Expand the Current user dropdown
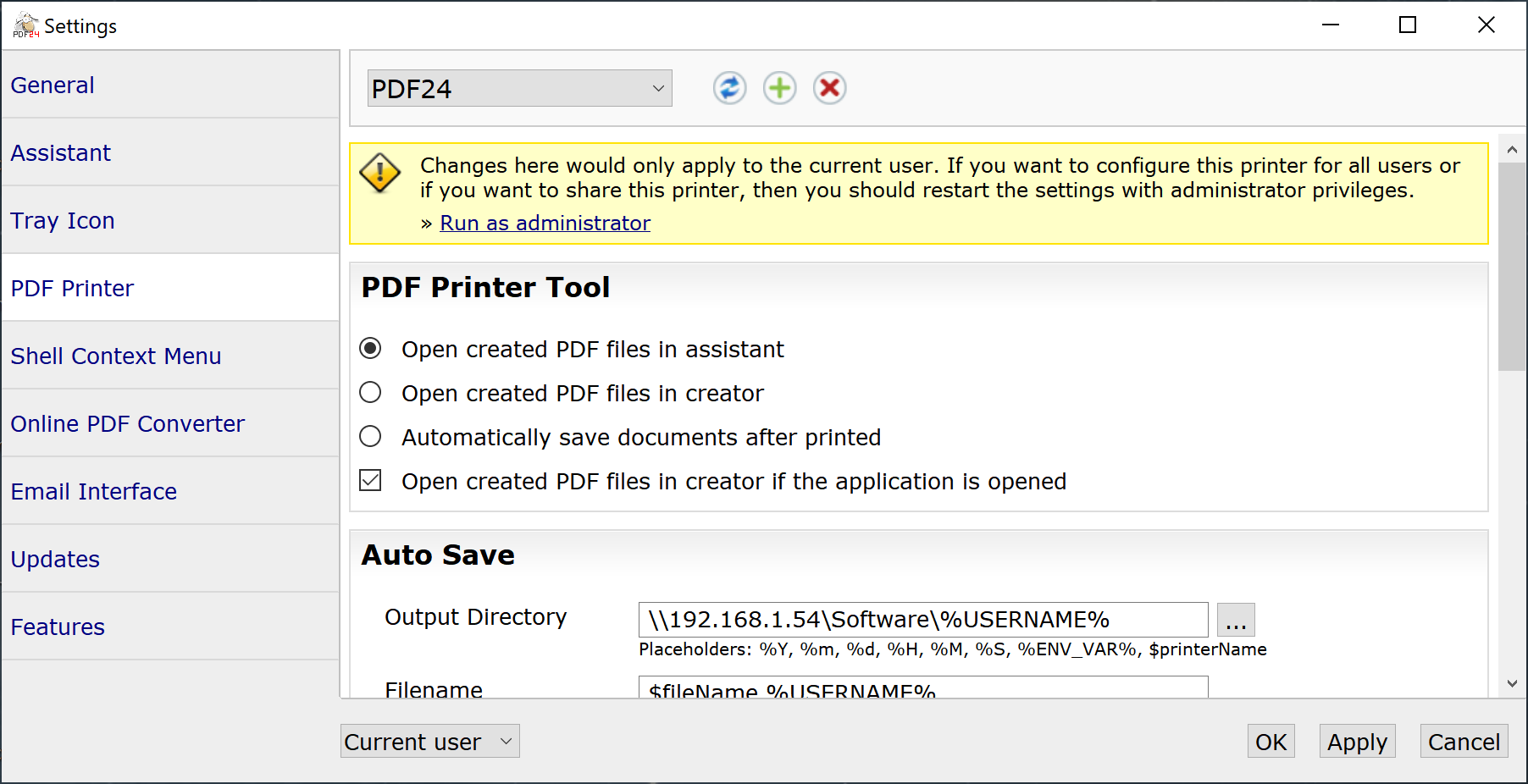 coord(429,742)
